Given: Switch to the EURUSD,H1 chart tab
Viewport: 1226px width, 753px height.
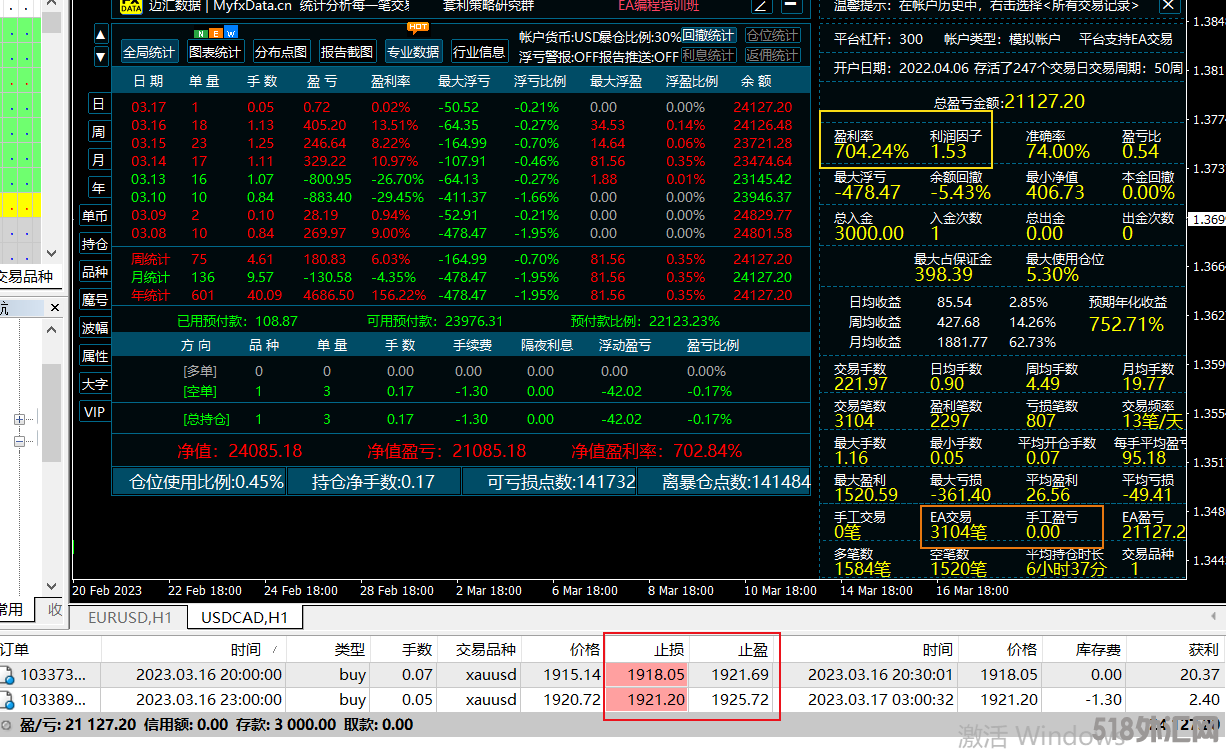Looking at the screenshot, I should (x=130, y=618).
